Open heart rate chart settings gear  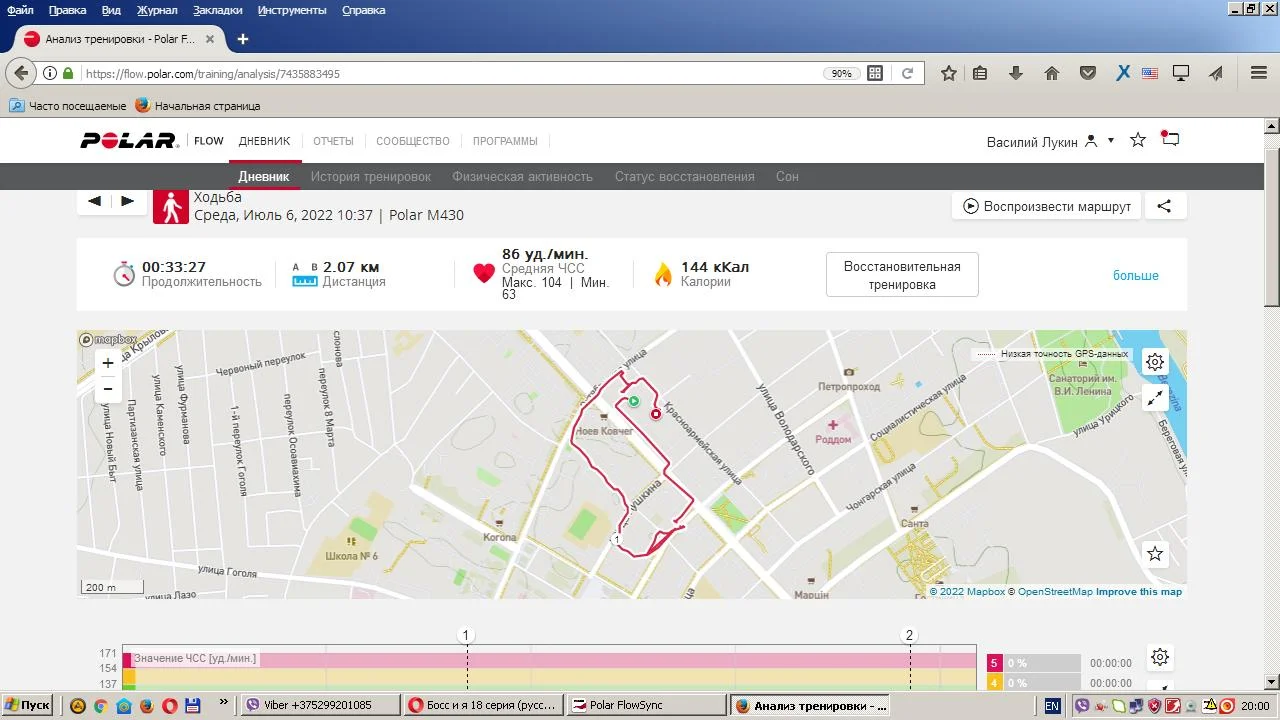click(1160, 657)
